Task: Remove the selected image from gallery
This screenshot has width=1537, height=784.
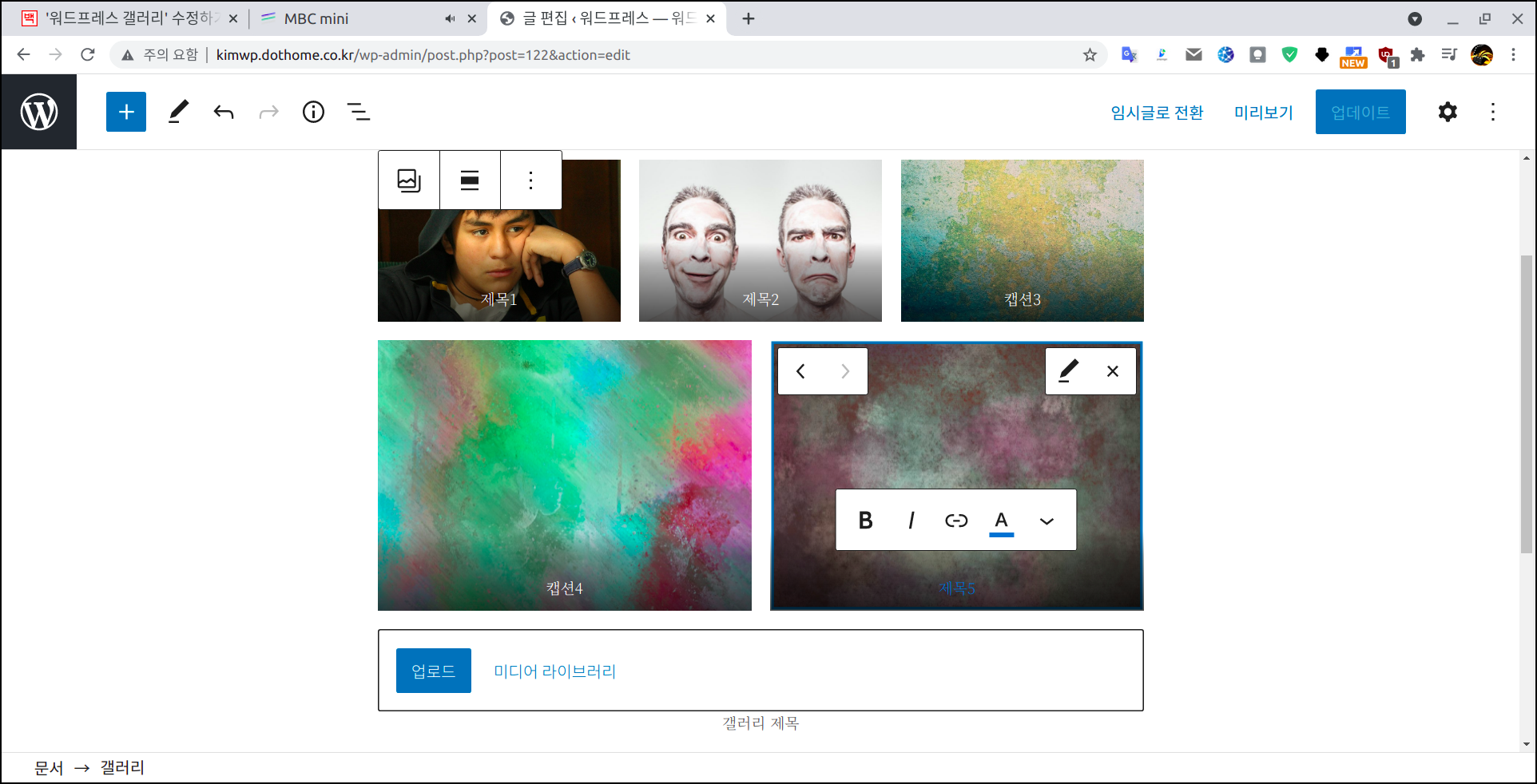Action: point(1113,371)
